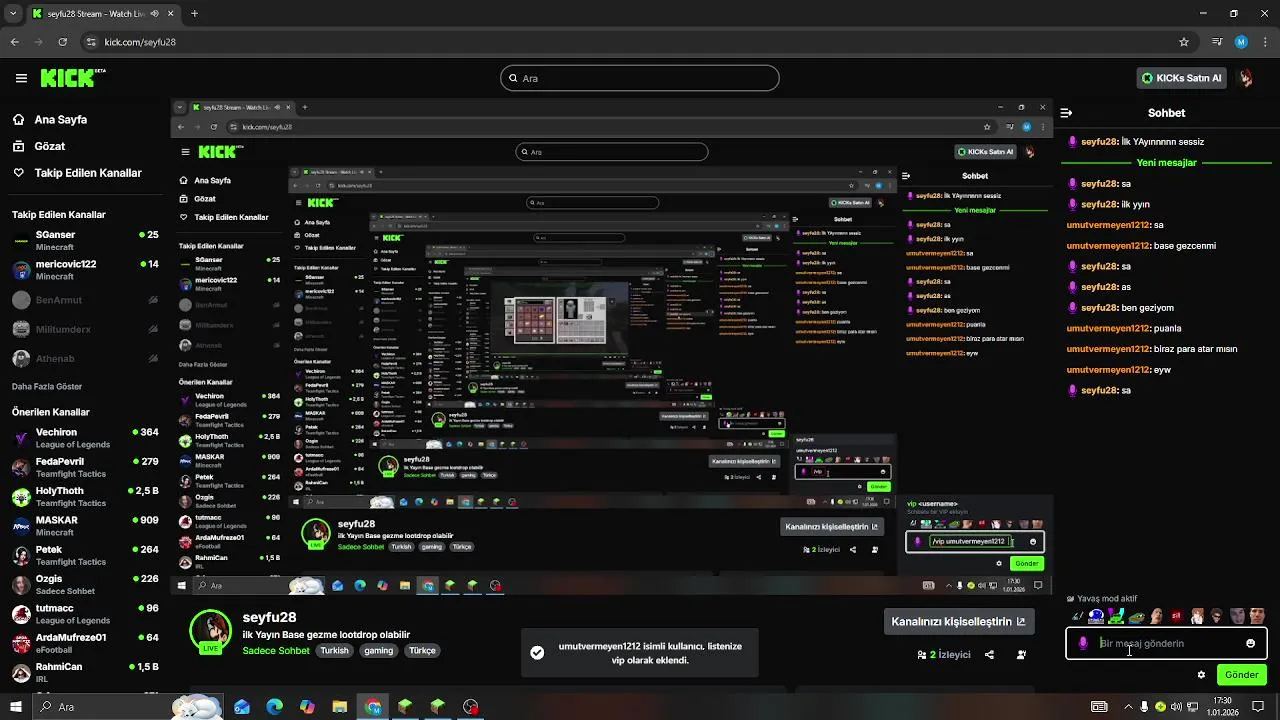Screen dimensions: 1280x720
Task: Open mericovic122 channel in followed list
Action: click(85, 270)
